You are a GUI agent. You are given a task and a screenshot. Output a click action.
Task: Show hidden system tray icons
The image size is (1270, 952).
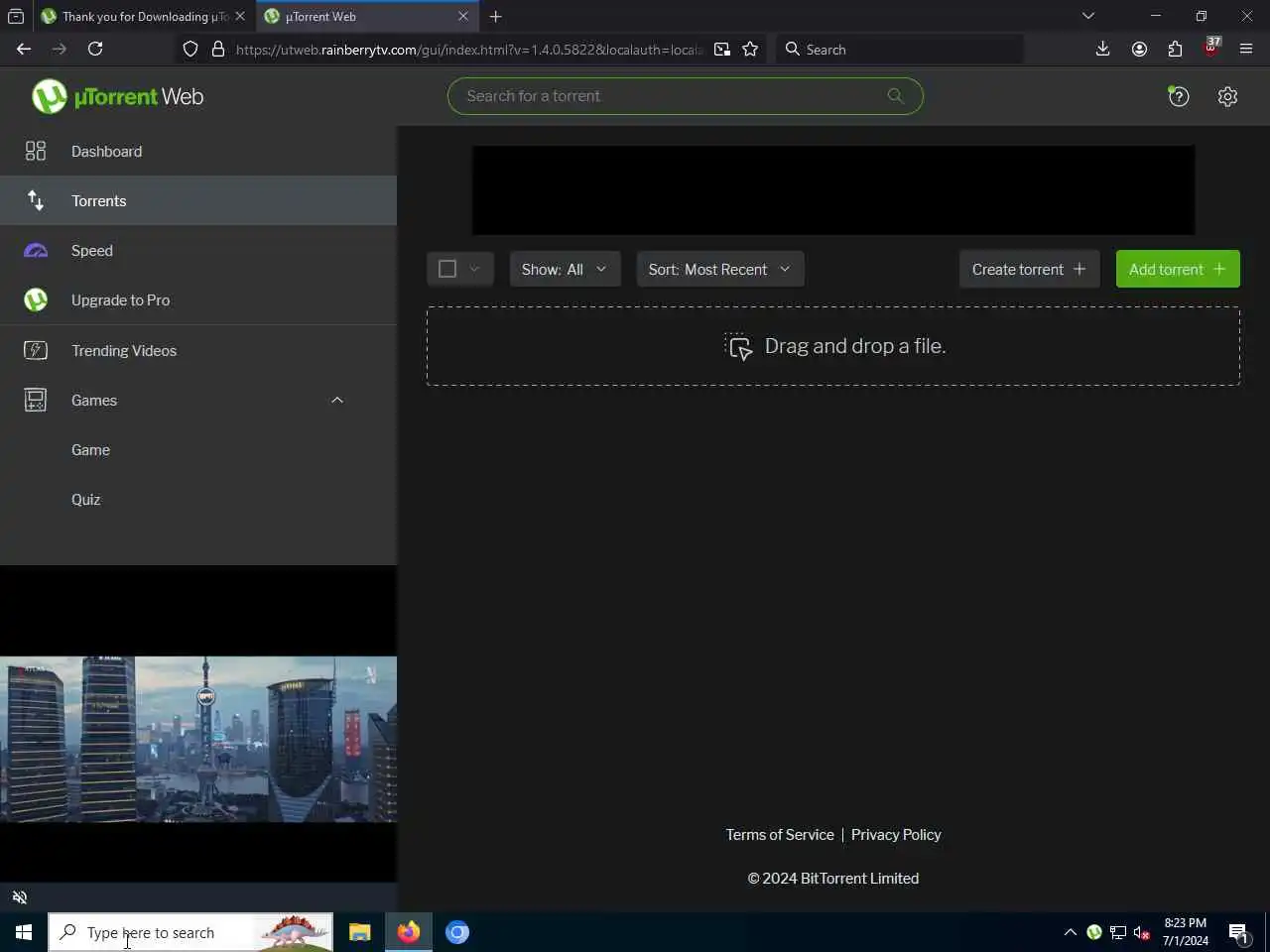[1070, 932]
